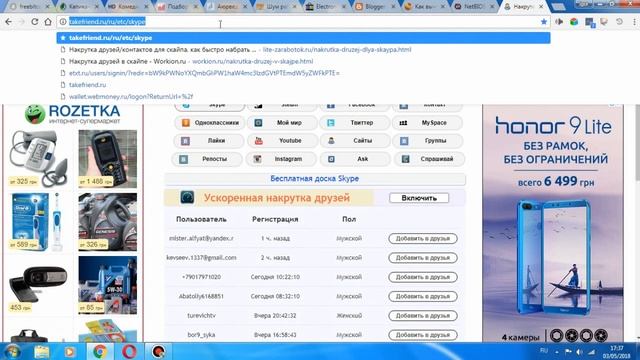Open the Chrome three-dot menu
Viewport: 640px width, 360px height.
click(x=634, y=22)
